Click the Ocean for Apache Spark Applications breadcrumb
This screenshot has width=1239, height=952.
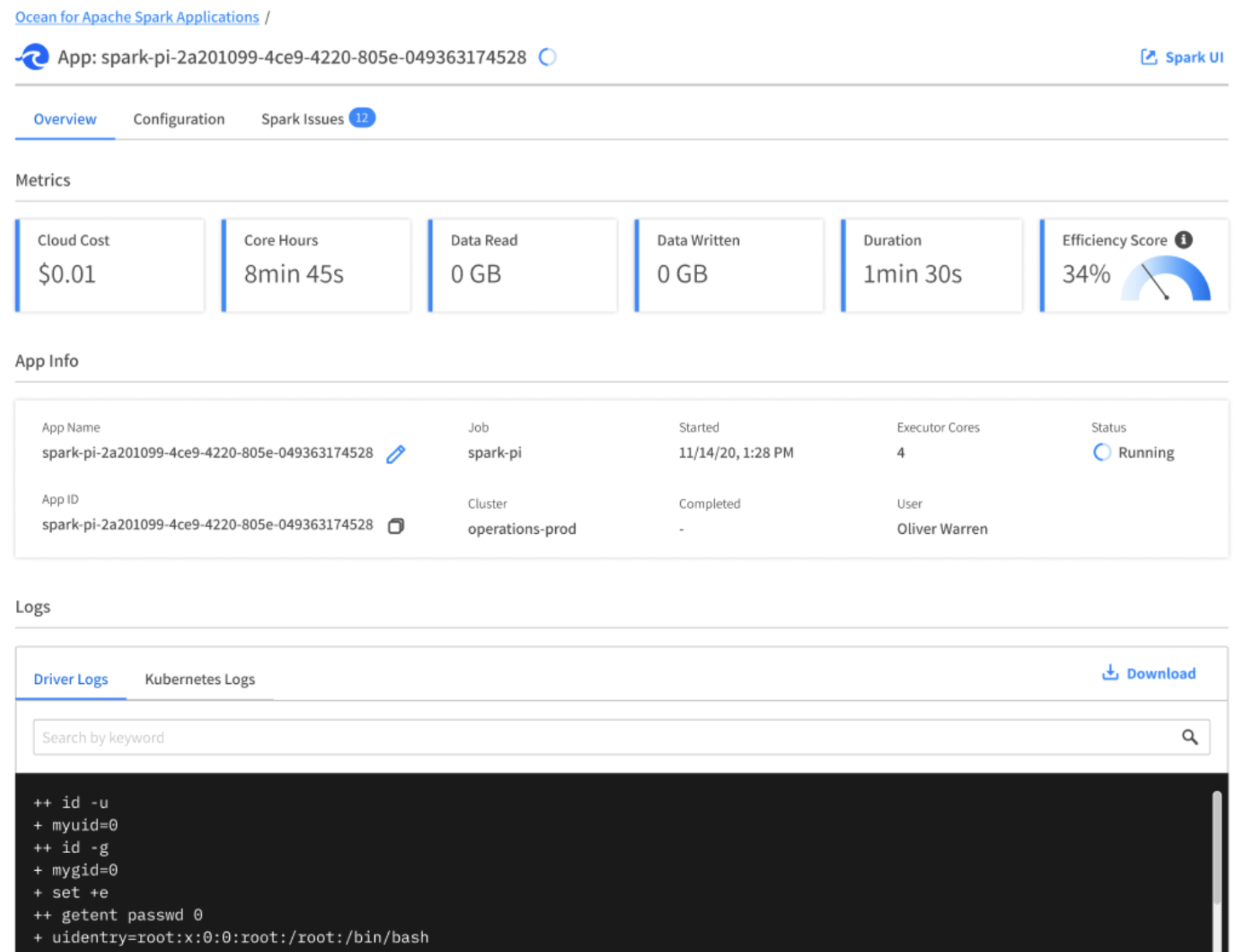pos(137,17)
